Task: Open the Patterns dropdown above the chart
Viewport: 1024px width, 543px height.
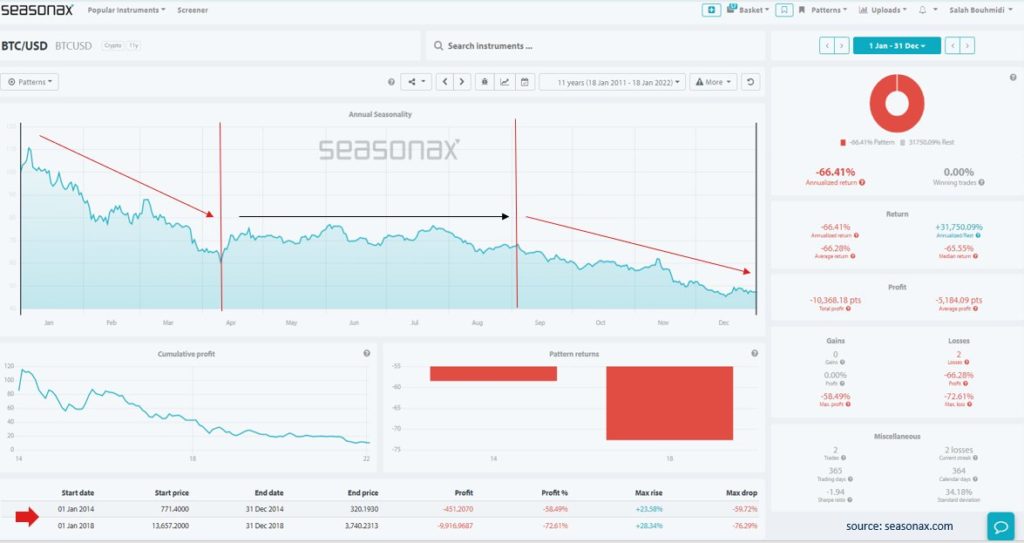Action: [x=29, y=82]
